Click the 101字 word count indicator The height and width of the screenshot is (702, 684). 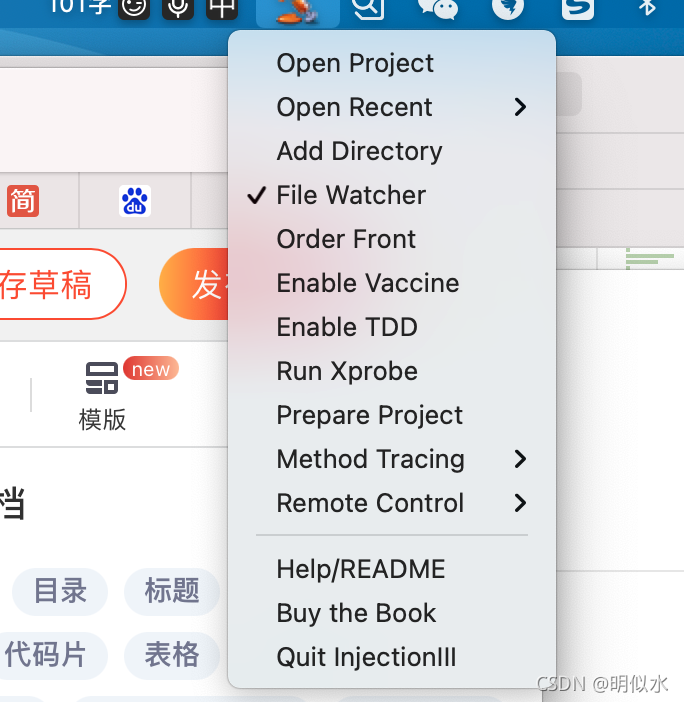click(x=80, y=7)
